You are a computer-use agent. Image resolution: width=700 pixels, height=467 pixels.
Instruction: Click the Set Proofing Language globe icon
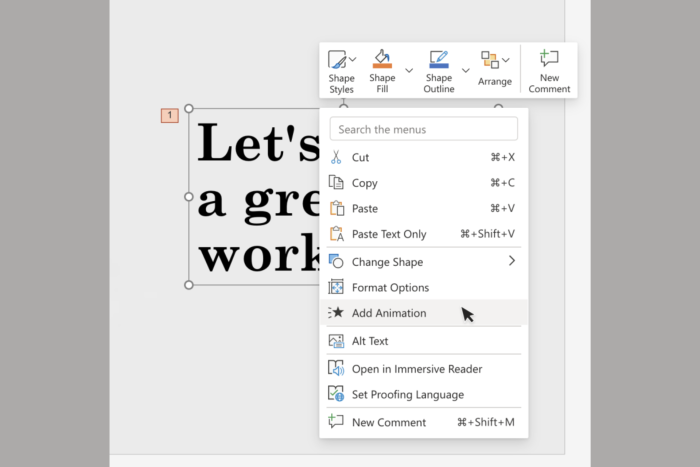[336, 394]
